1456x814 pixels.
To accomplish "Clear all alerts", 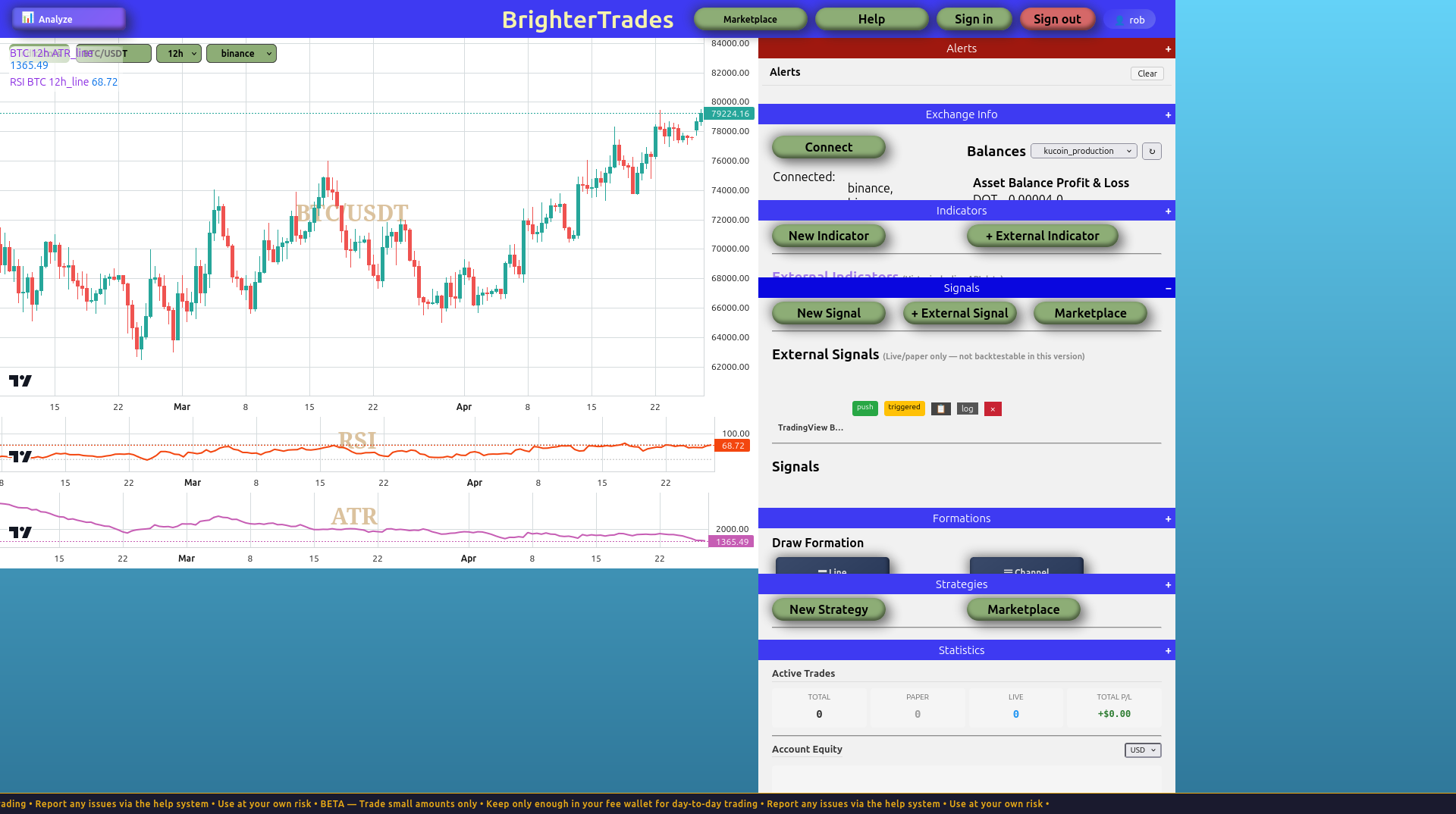I will click(x=1147, y=74).
